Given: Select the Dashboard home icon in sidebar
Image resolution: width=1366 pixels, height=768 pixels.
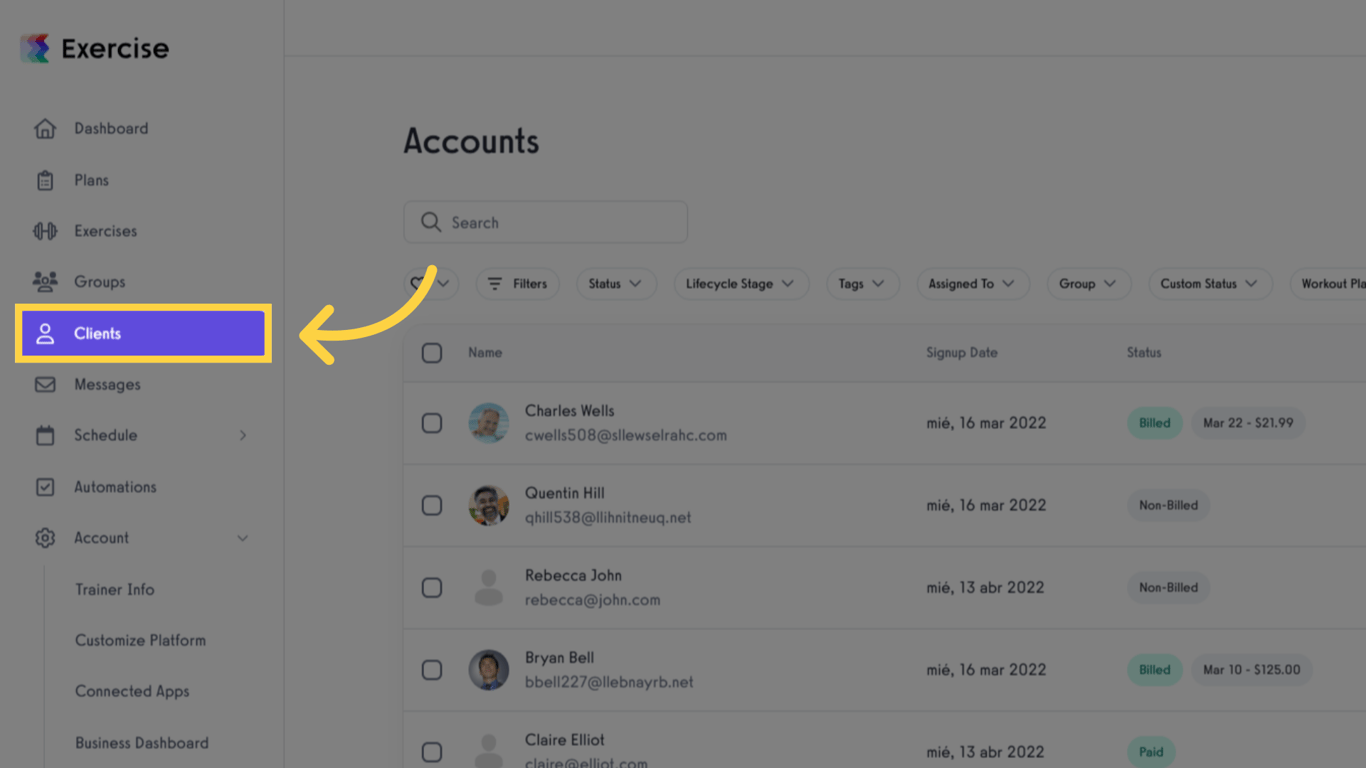Looking at the screenshot, I should 45,128.
